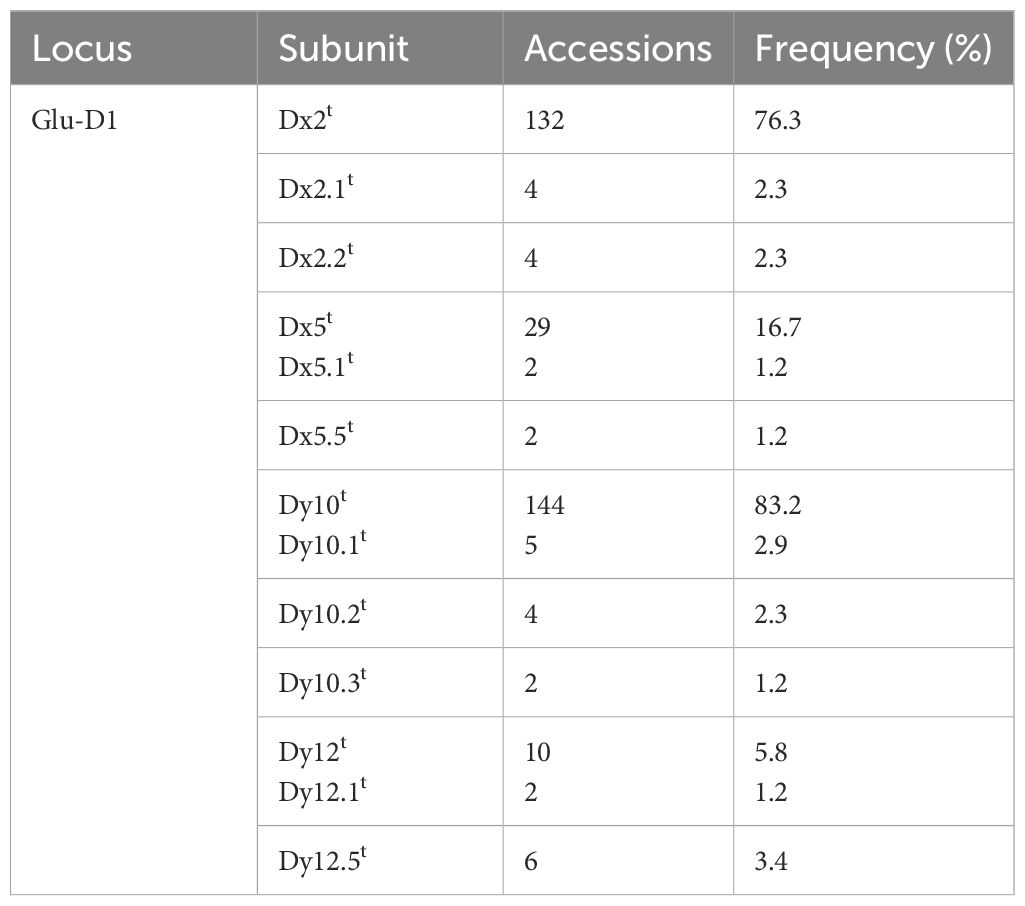The image size is (1025, 906).
Task: Select the Frequency (%) column header
Action: click(873, 49)
